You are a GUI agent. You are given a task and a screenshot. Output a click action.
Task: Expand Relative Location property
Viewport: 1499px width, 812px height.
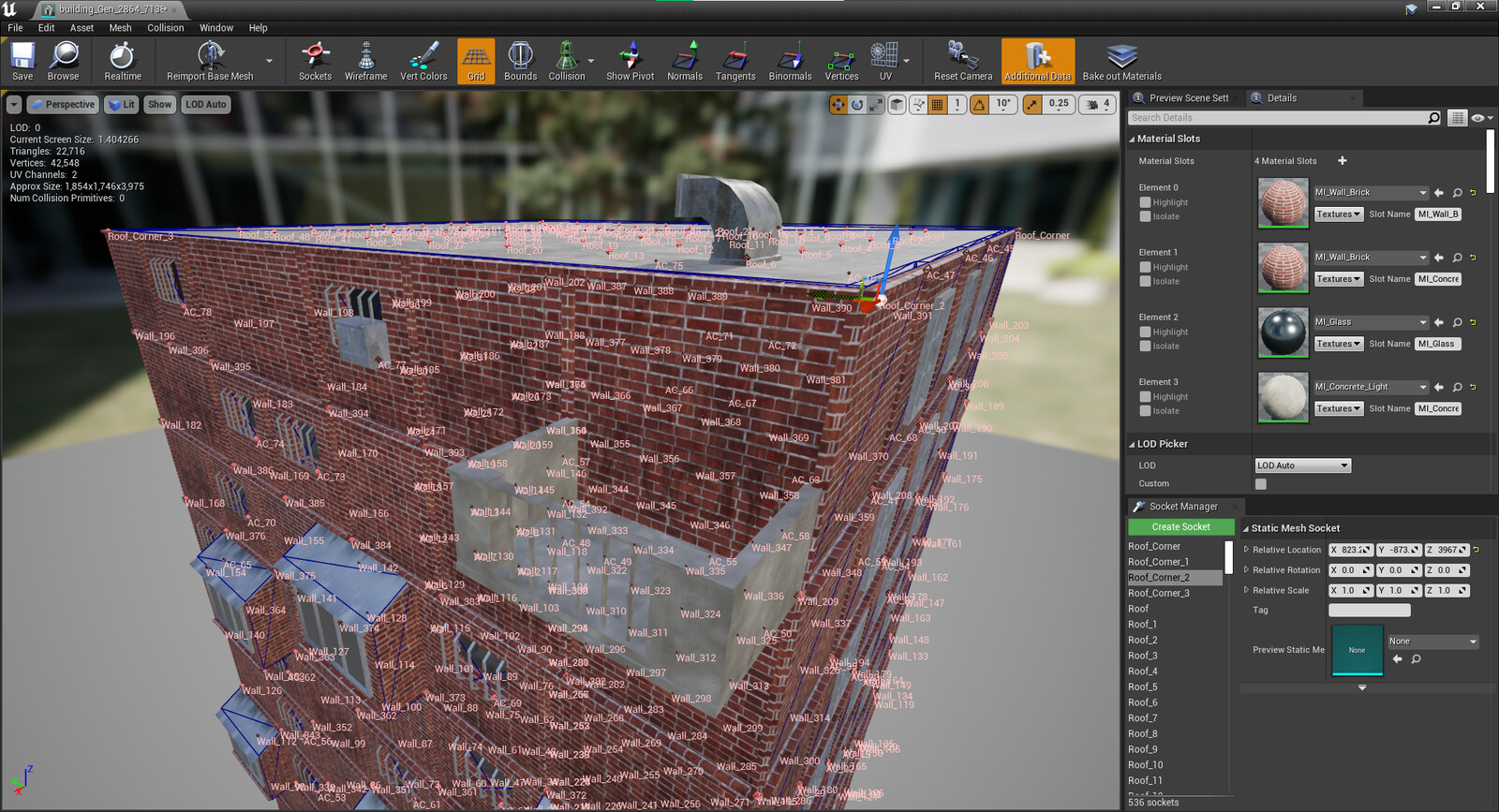pyautogui.click(x=1246, y=550)
